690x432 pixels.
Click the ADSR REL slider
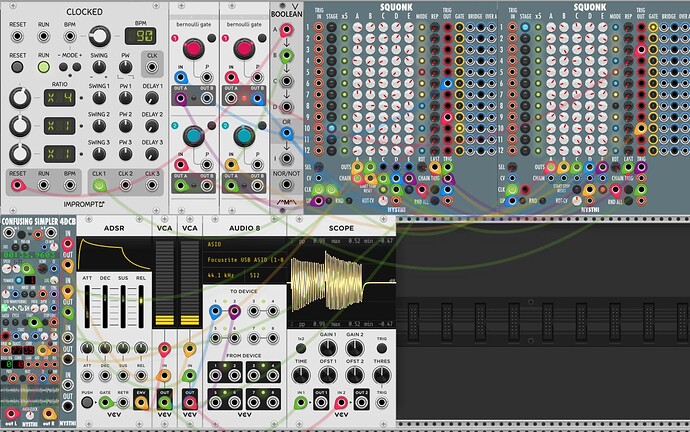tap(141, 306)
